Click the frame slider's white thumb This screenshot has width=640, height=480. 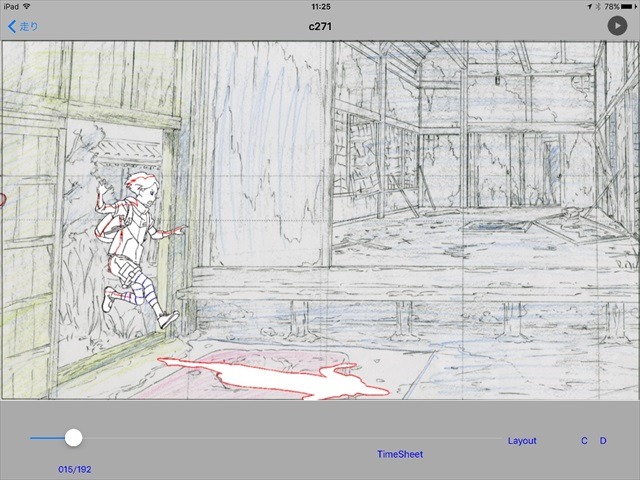[73, 438]
